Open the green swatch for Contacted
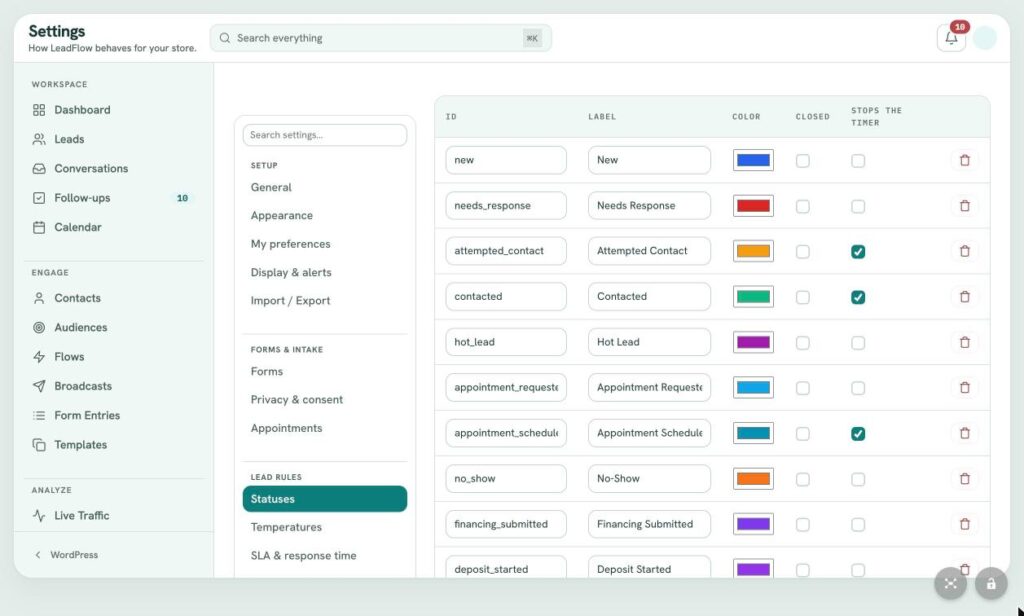 coord(753,297)
